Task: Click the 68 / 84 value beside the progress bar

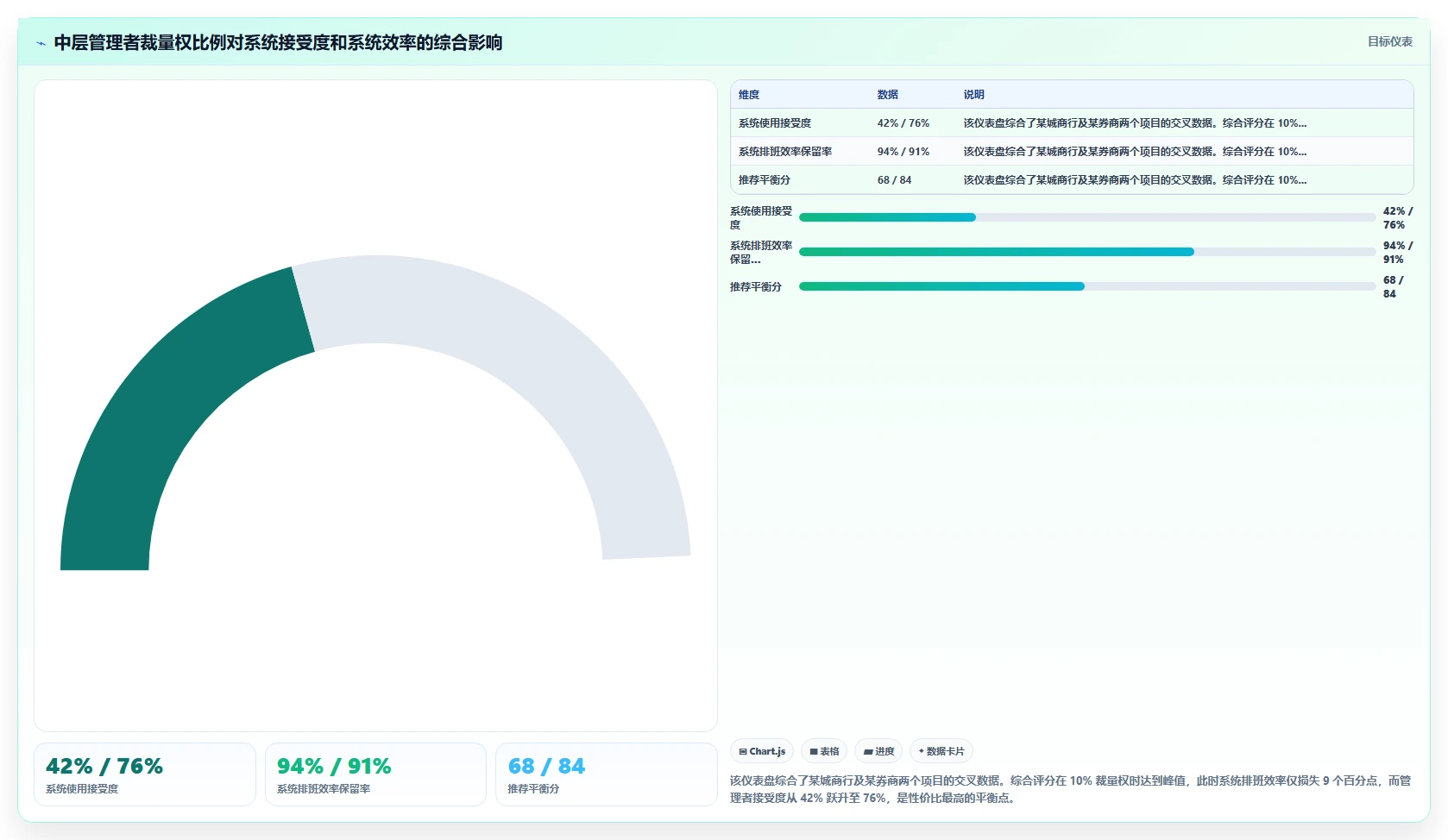Action: 1394,286
